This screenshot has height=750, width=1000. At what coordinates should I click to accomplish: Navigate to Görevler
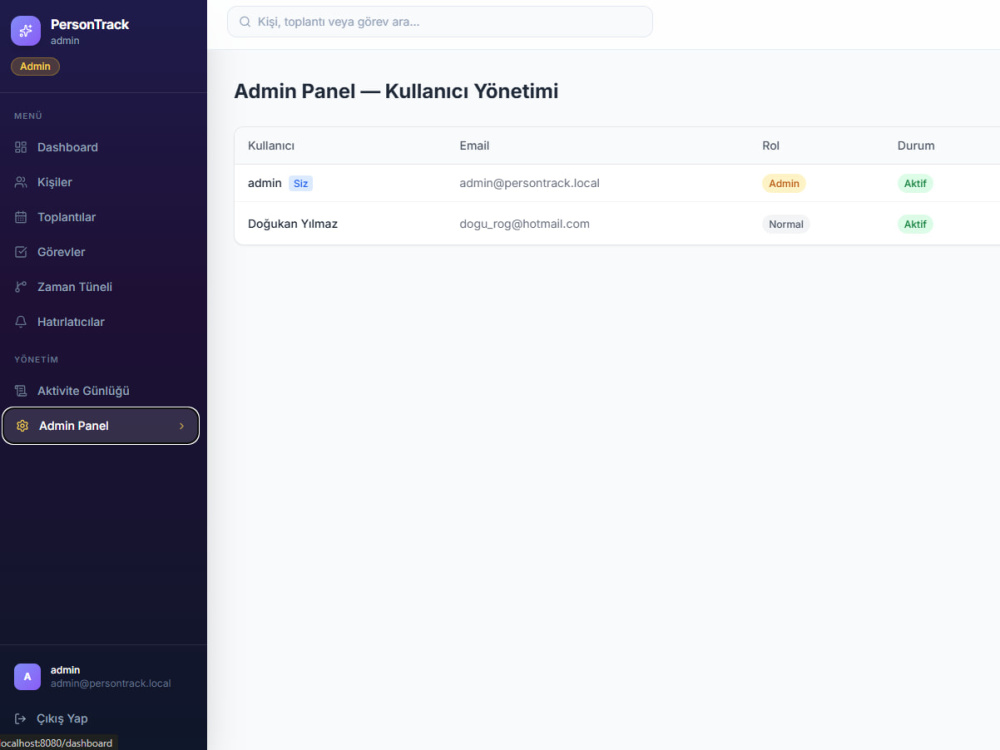click(101, 252)
